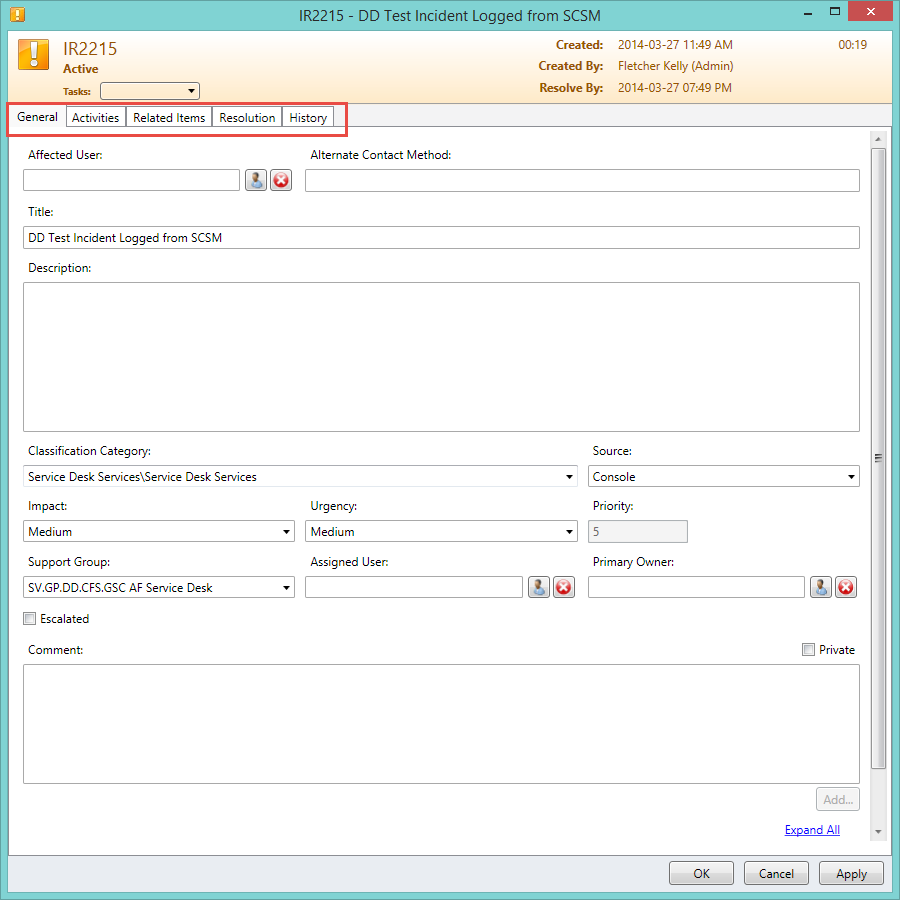Clear Primary Owner with red X icon
Screen dimensions: 900x900
coord(846,587)
